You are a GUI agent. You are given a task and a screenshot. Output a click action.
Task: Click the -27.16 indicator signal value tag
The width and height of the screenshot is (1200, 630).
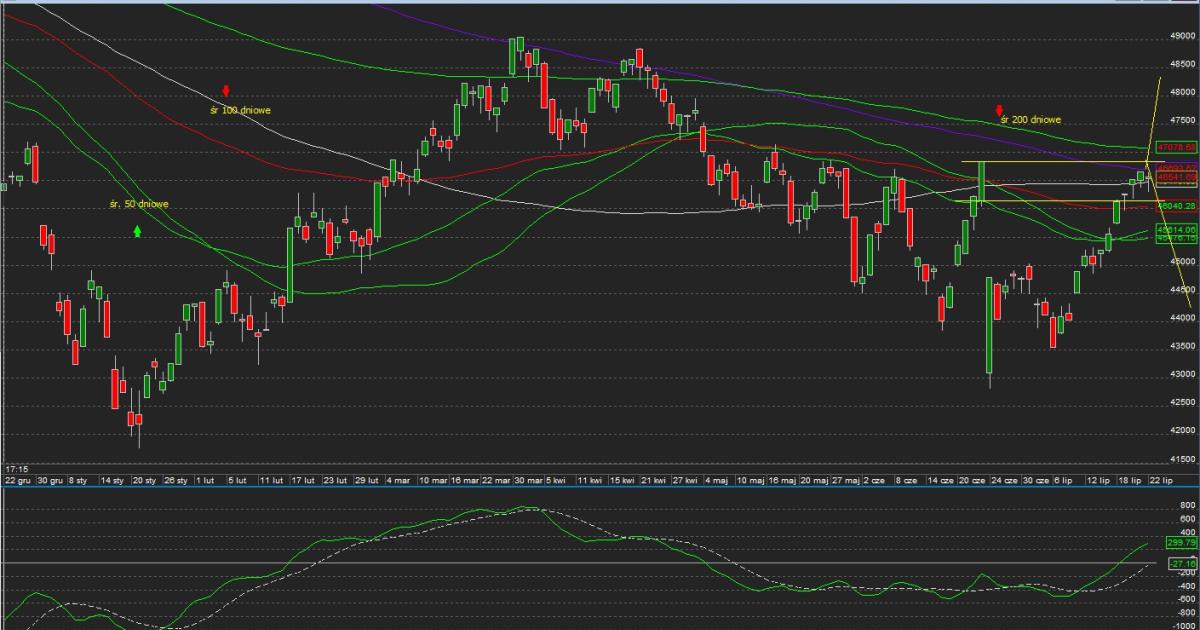[x=1181, y=565]
